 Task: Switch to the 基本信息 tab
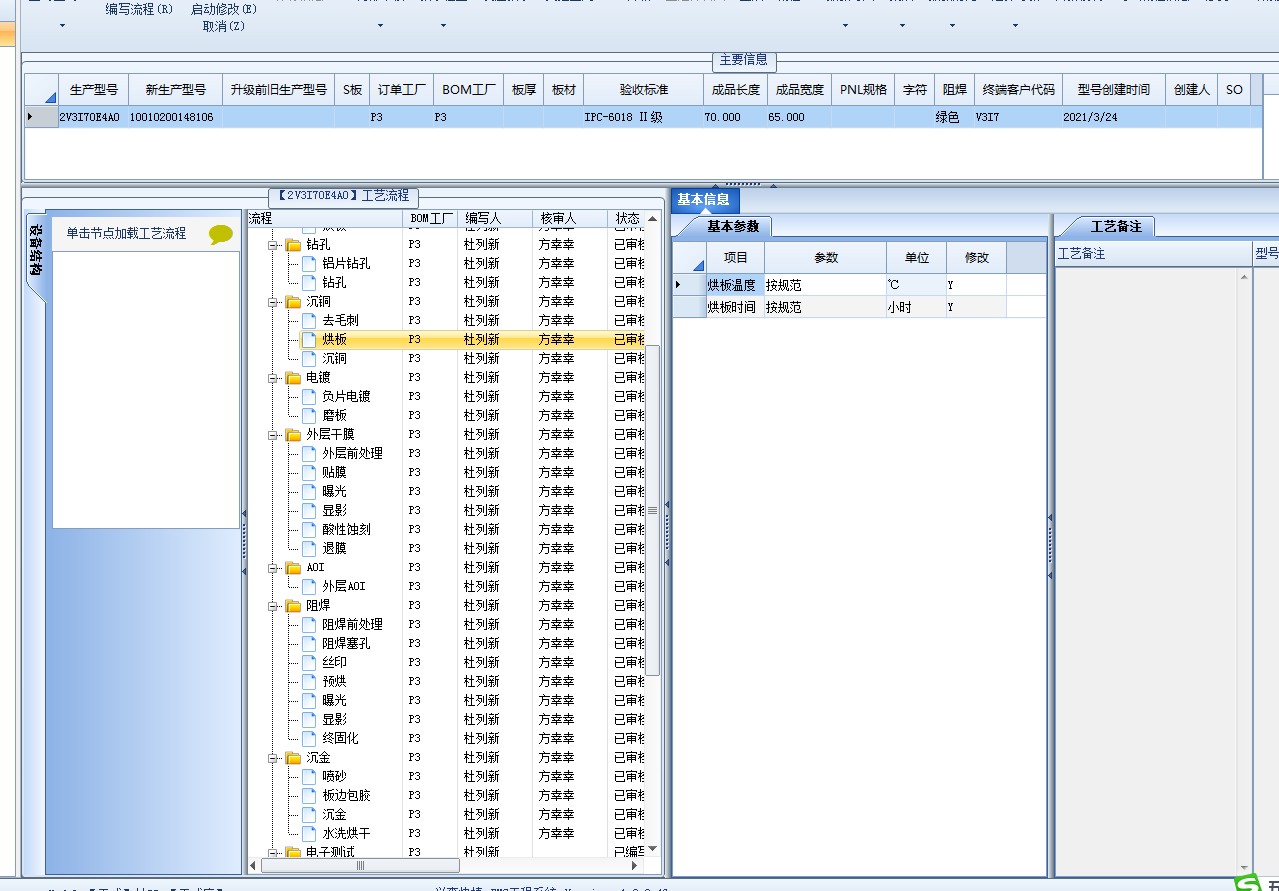(x=704, y=200)
